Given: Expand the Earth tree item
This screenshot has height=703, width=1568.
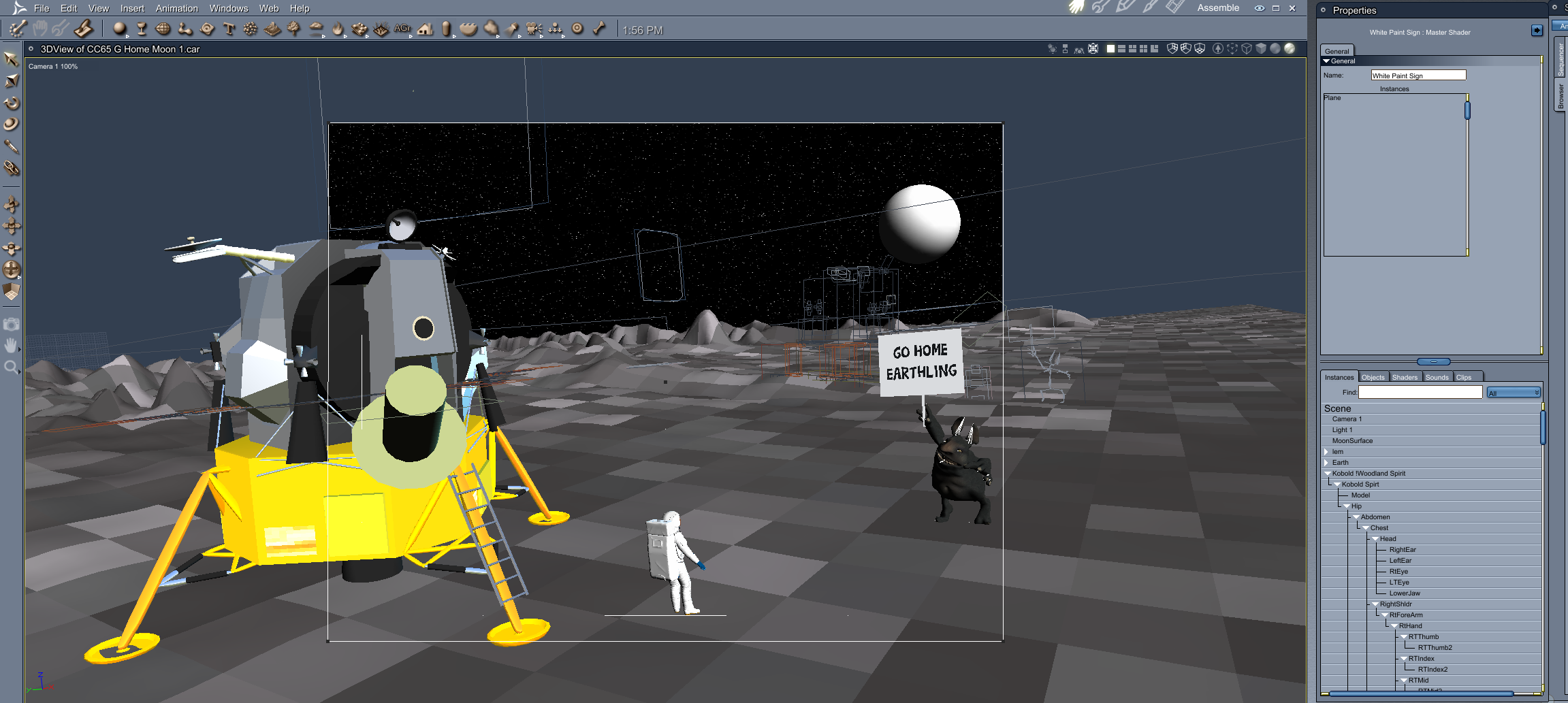Looking at the screenshot, I should pos(1326,463).
